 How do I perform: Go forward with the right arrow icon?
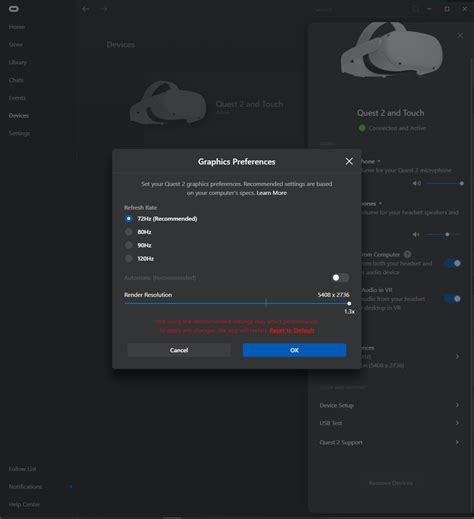pos(104,9)
